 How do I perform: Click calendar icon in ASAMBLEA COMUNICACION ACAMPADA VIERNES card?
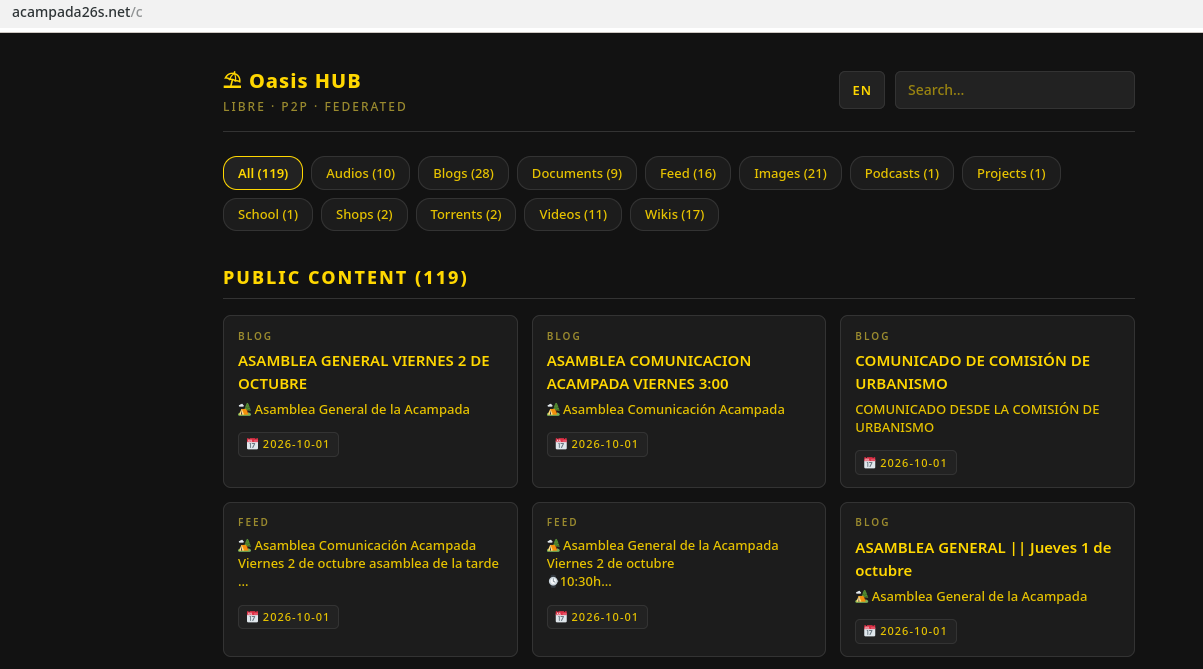561,444
